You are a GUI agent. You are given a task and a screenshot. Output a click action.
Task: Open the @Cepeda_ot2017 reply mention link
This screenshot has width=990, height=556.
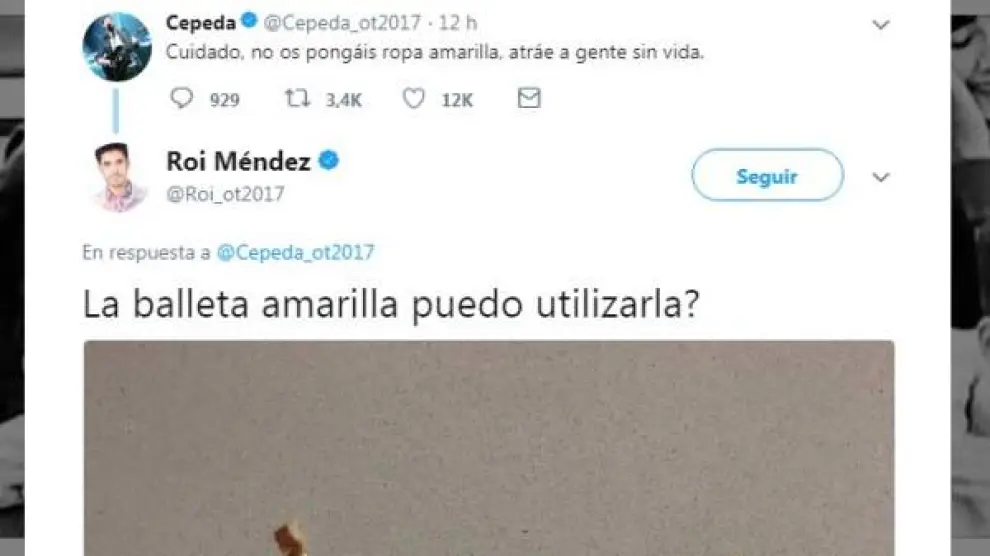pyautogui.click(x=295, y=252)
